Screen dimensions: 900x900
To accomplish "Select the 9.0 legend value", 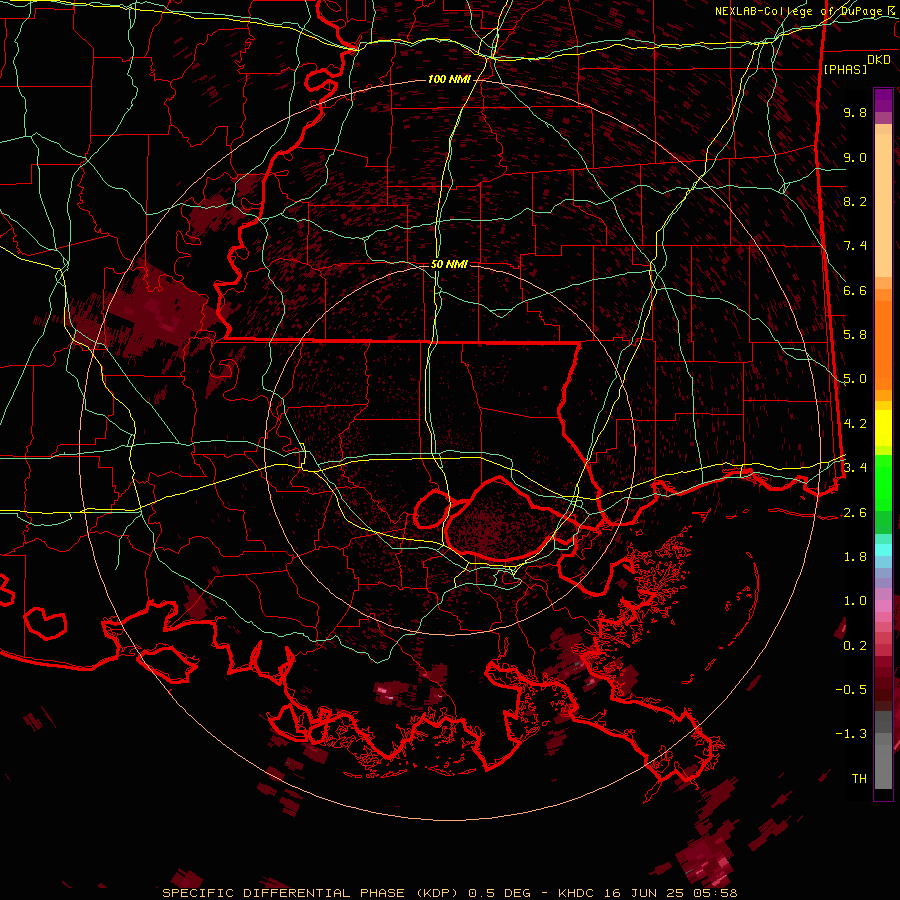I will 855,157.
